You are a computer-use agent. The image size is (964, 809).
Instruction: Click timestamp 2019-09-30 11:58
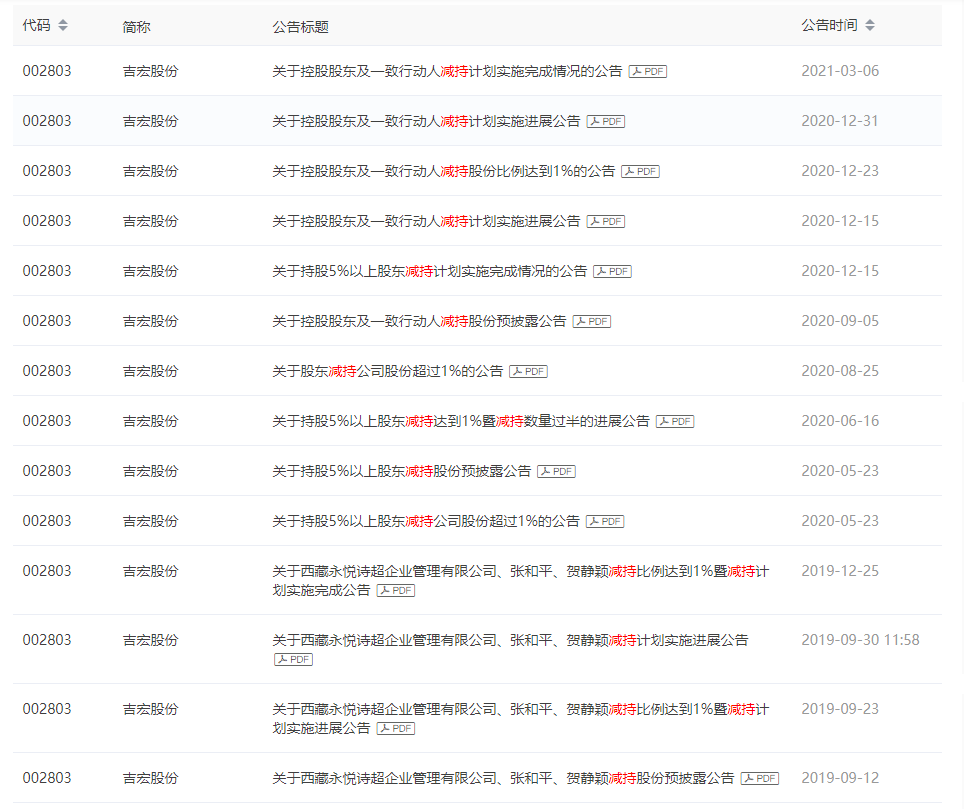click(860, 640)
